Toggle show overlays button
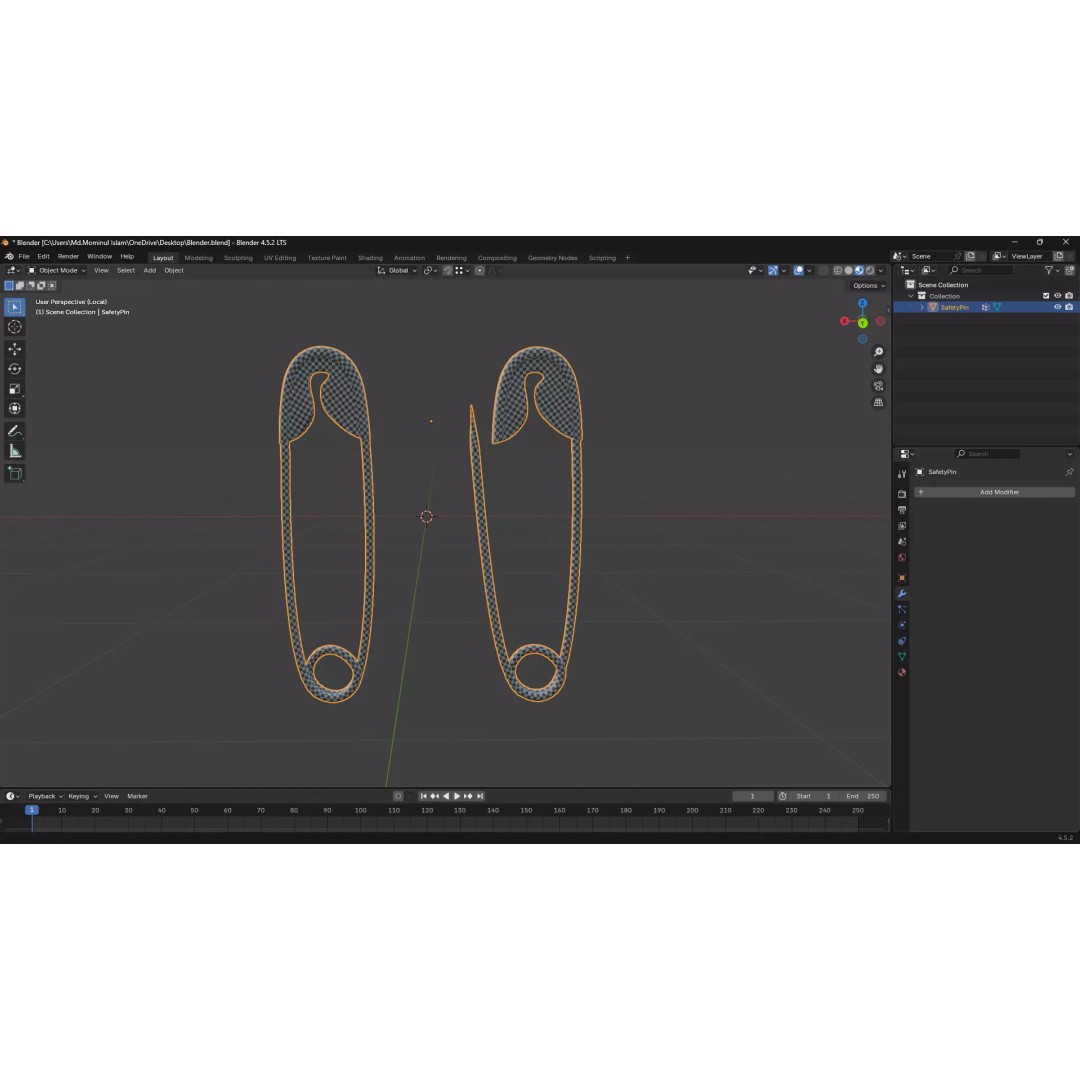This screenshot has width=1080, height=1080. tap(798, 271)
